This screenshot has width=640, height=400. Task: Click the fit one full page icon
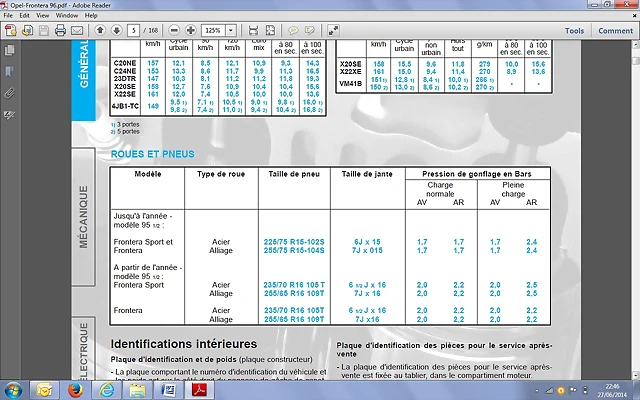270,30
